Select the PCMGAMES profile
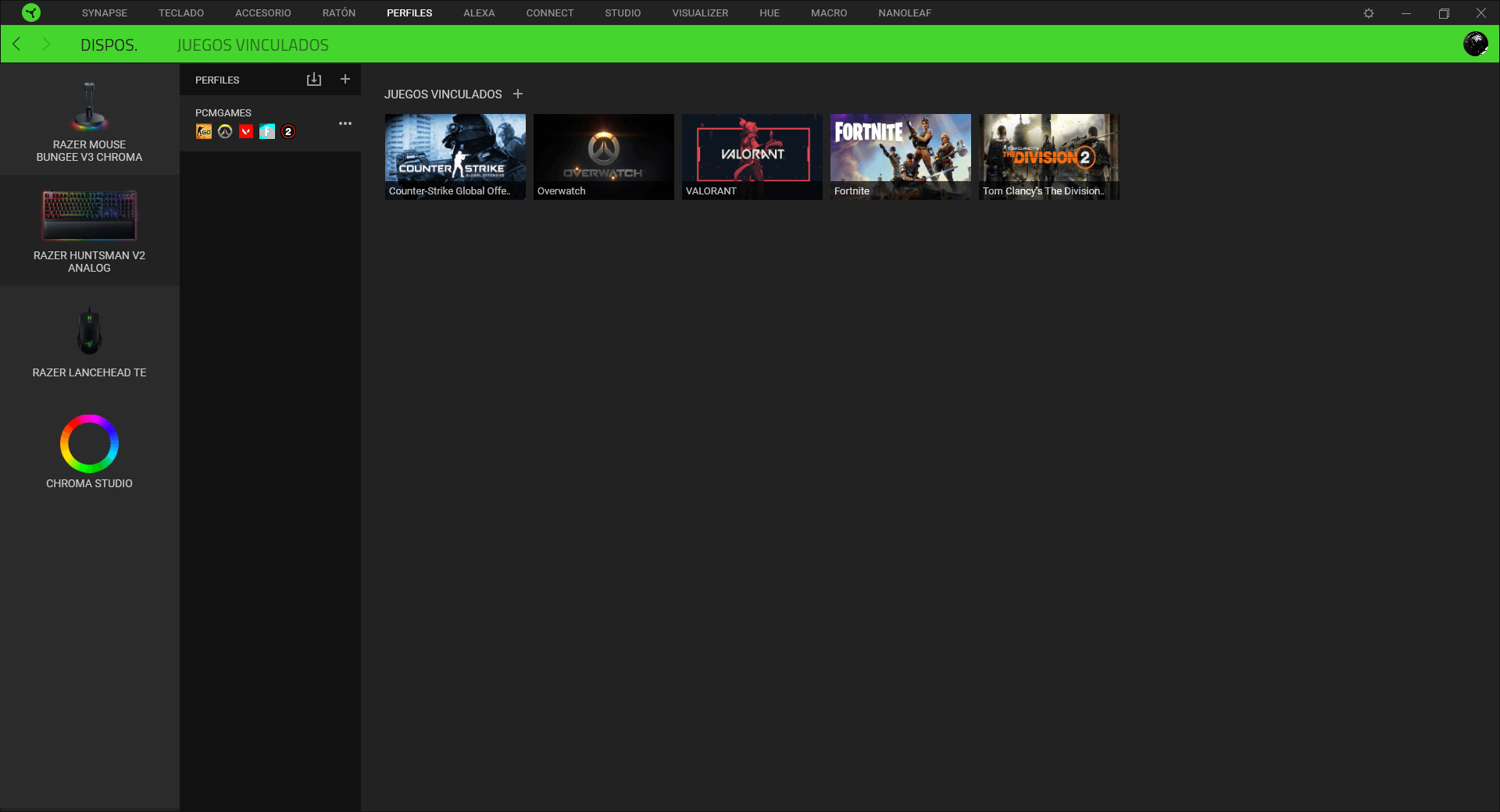Image resolution: width=1500 pixels, height=812 pixels. coord(270,123)
